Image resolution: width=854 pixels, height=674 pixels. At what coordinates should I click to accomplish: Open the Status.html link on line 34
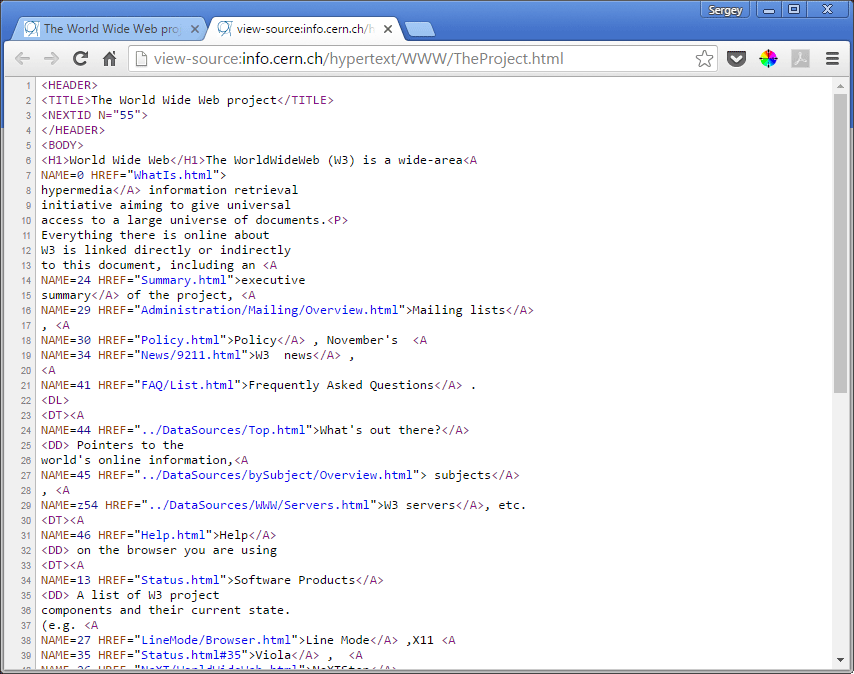180,580
